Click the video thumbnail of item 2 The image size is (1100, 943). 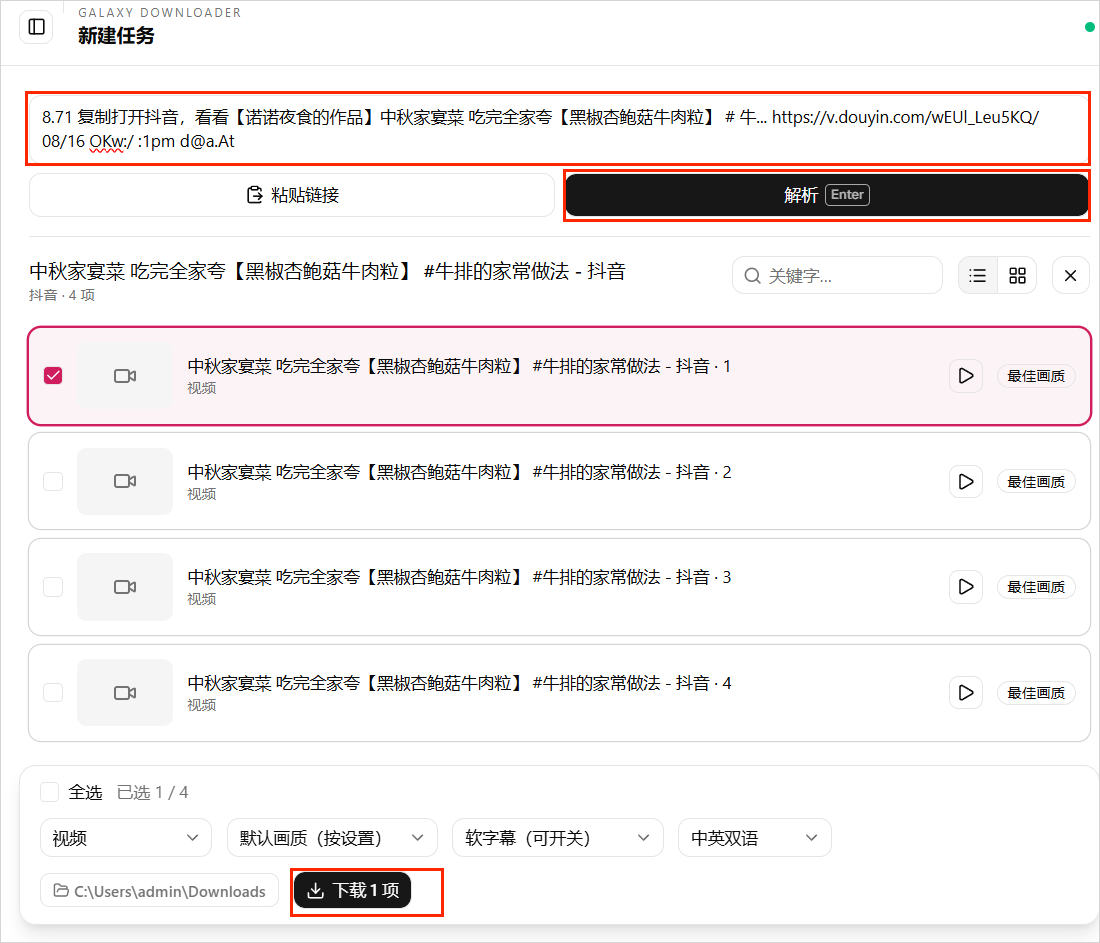coord(125,481)
